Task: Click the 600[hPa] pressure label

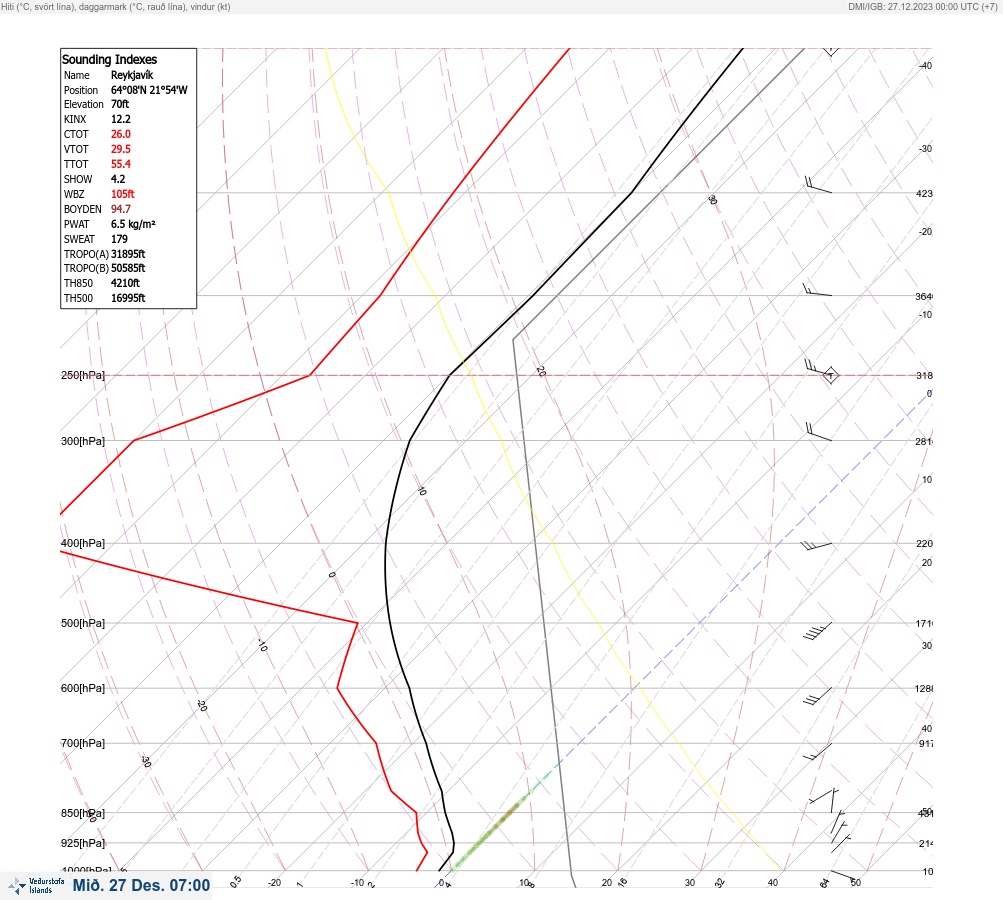Action: [x=83, y=688]
